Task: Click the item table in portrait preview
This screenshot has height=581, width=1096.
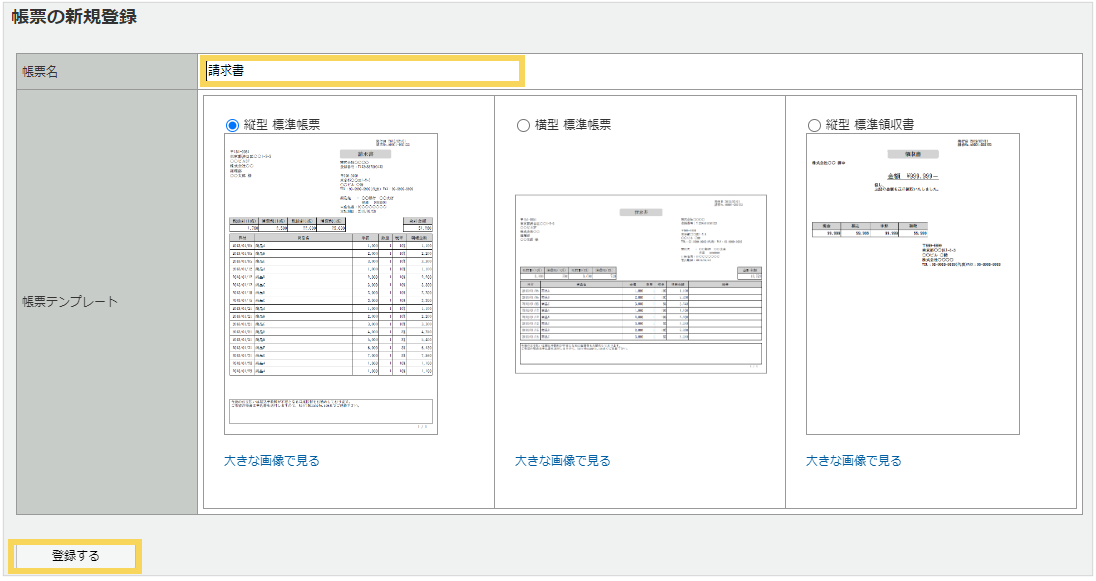Action: 332,305
